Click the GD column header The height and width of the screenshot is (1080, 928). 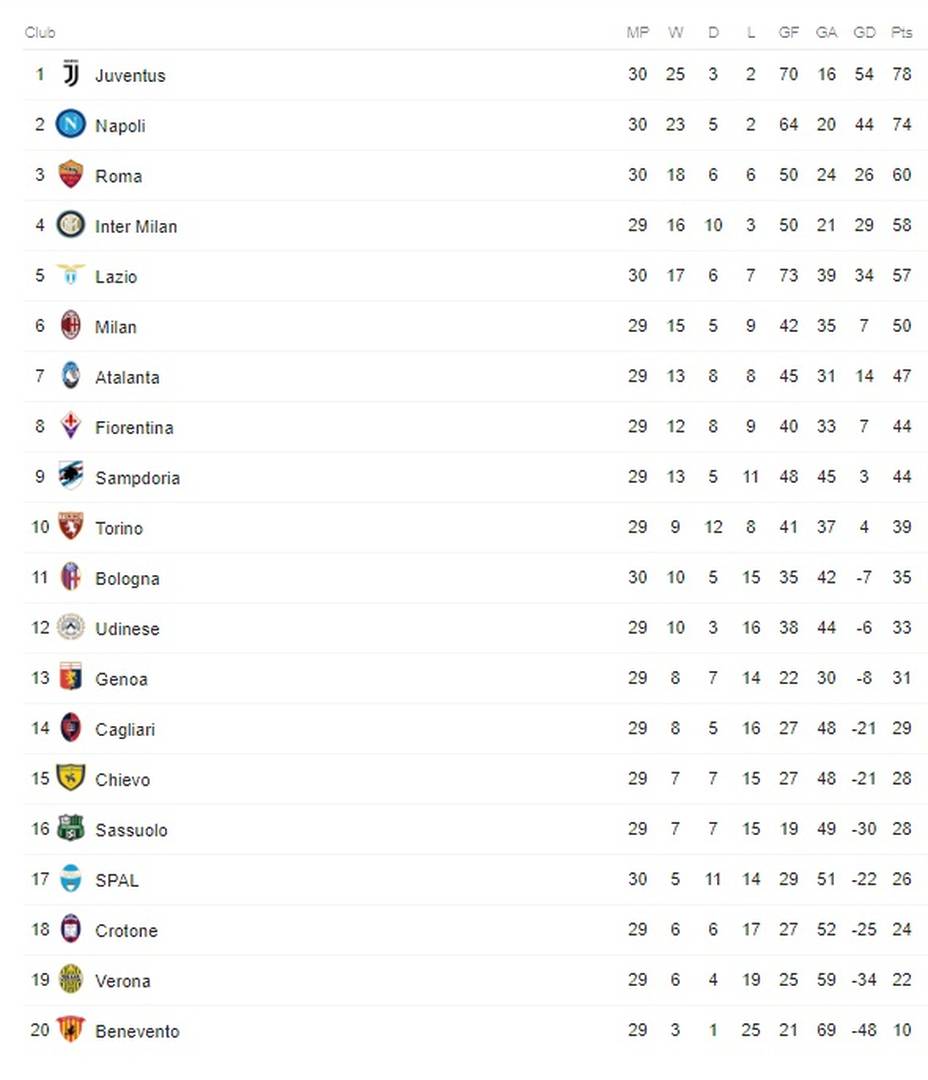tap(864, 33)
